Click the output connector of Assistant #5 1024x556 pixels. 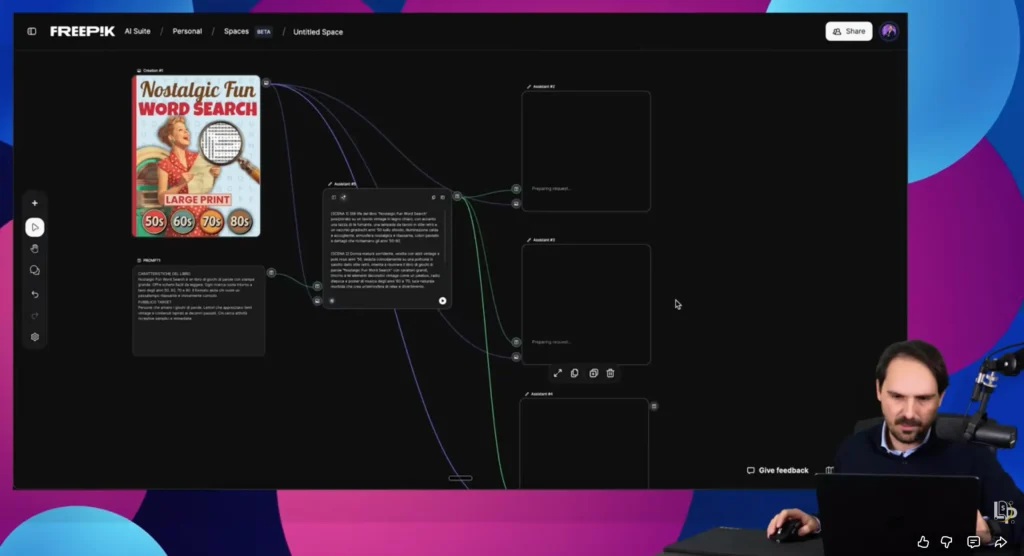click(x=457, y=196)
